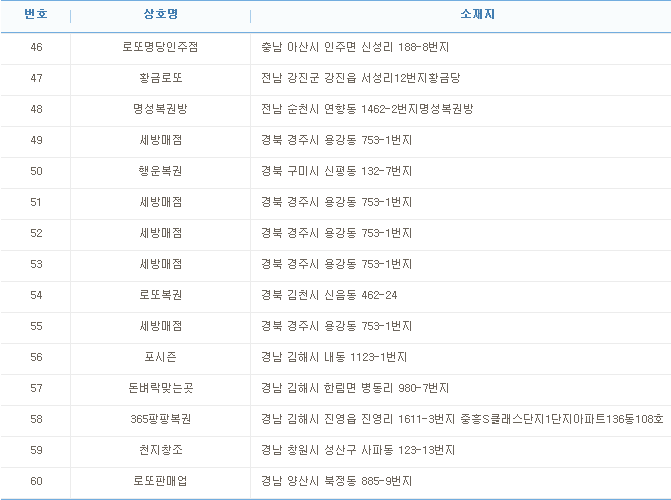671x500 pixels.
Task: Click 세방매점 in row 53
Action: click(160, 264)
